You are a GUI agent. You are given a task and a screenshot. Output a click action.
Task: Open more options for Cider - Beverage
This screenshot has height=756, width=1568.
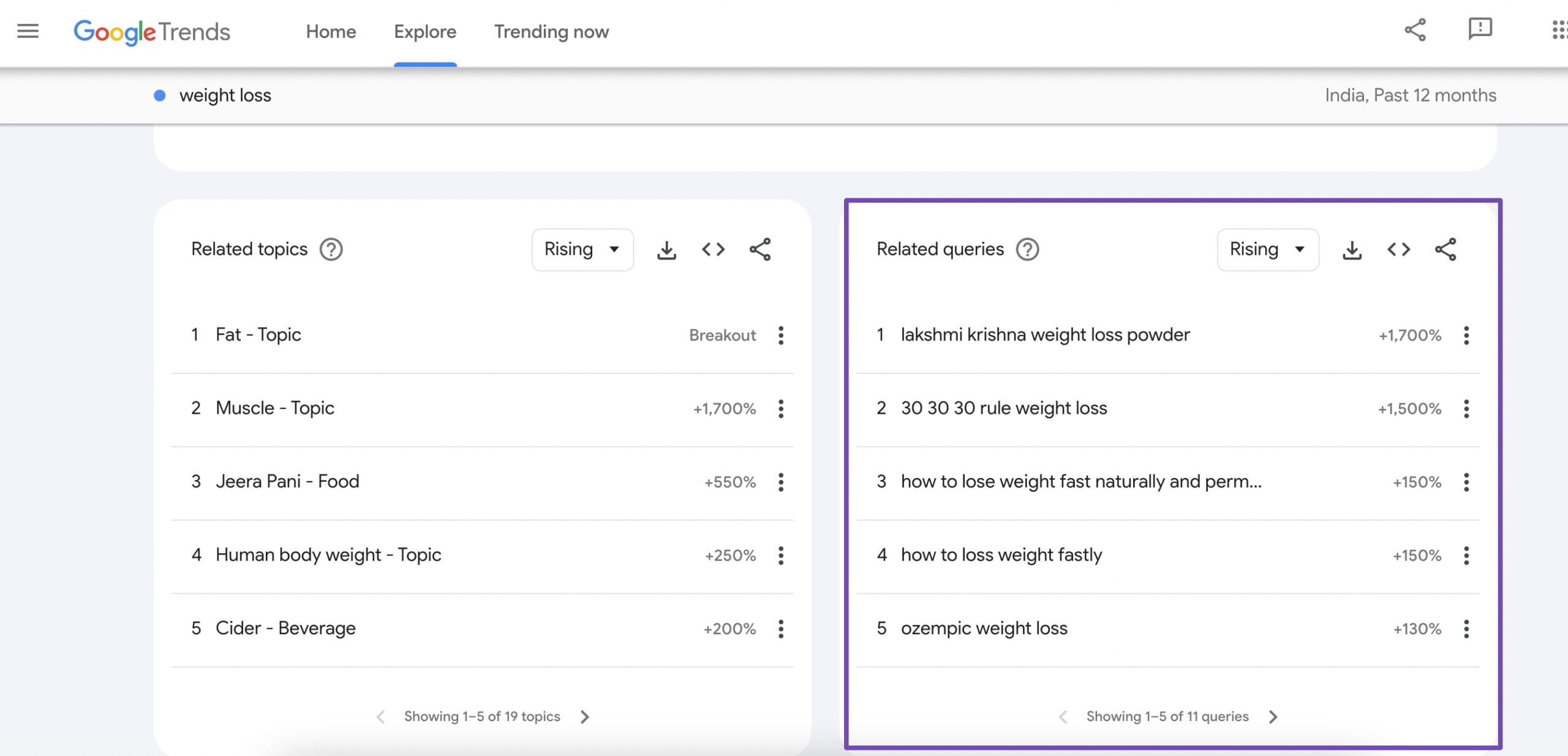pos(780,629)
